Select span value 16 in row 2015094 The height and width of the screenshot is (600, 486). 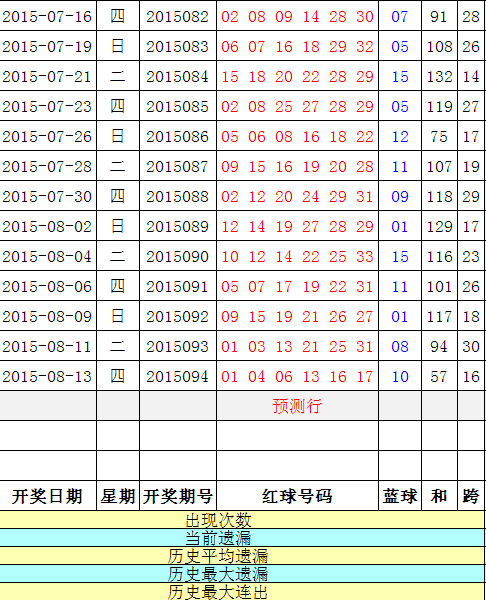pos(471,377)
